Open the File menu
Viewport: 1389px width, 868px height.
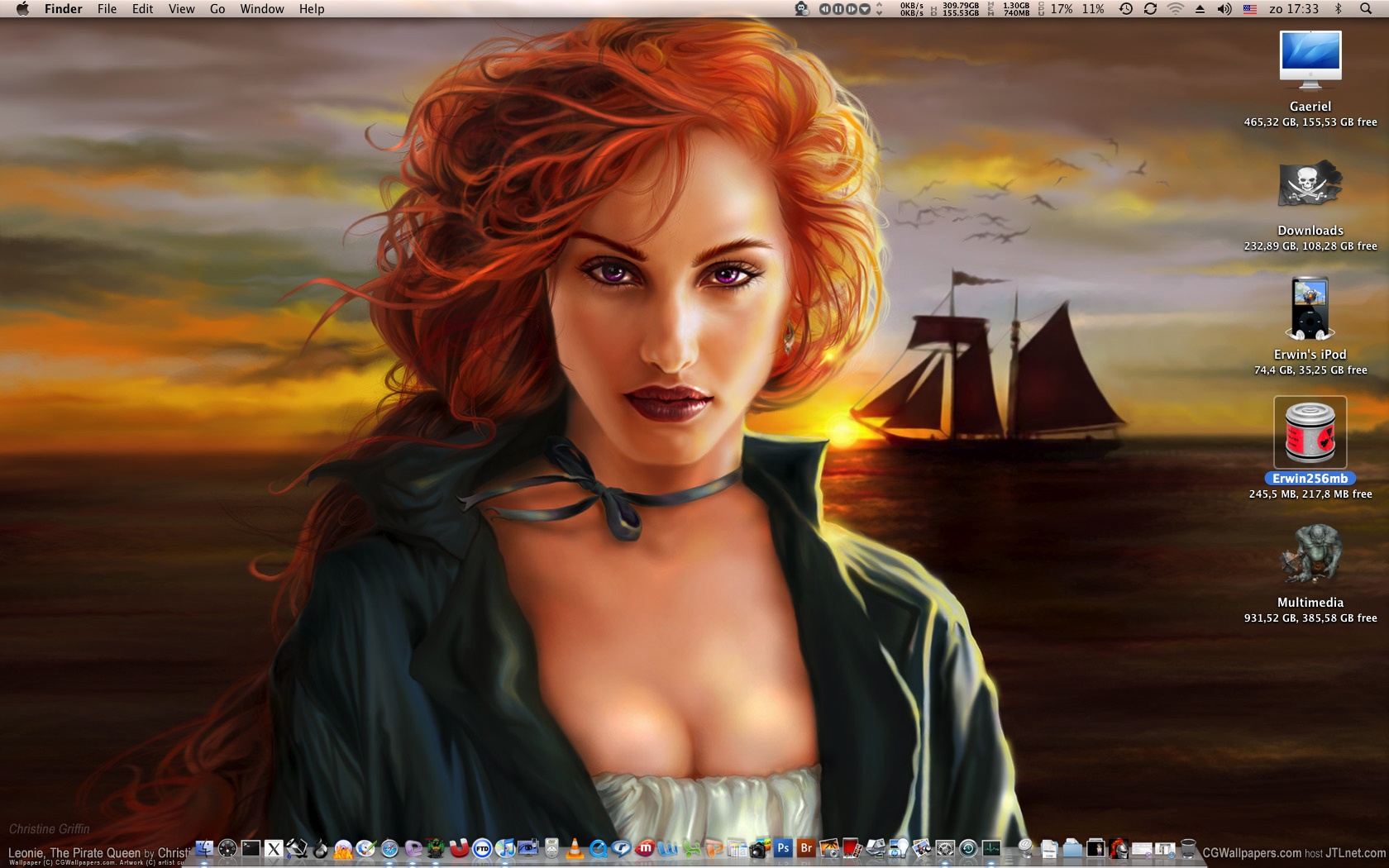coord(107,9)
